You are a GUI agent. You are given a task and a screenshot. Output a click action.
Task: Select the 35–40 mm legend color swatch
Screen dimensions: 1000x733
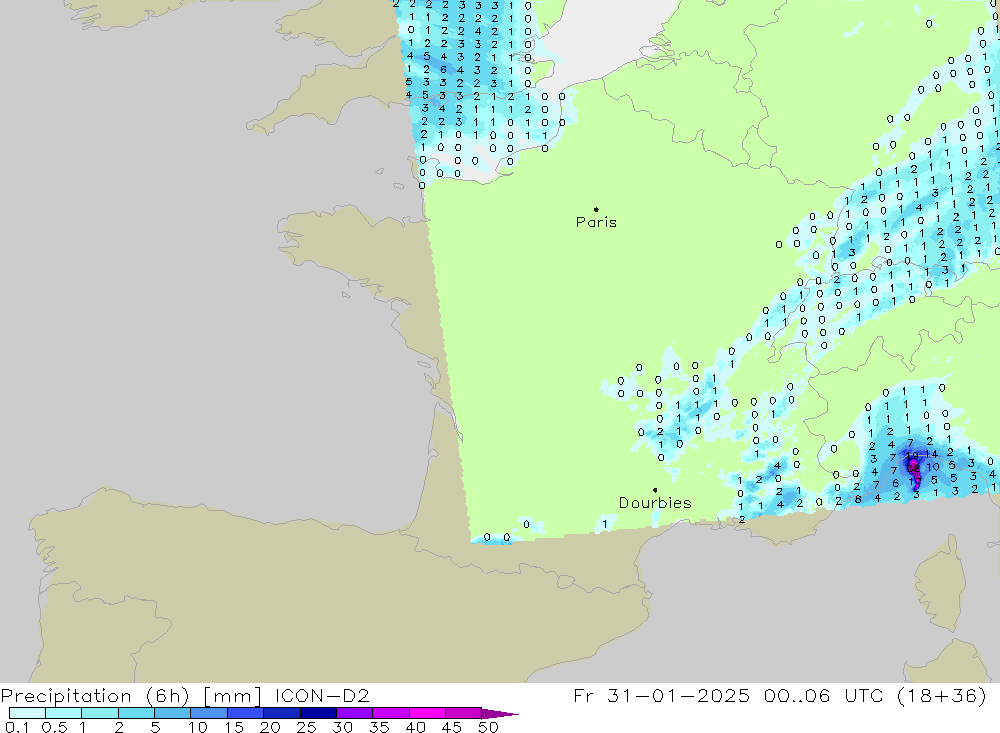pyautogui.click(x=390, y=713)
